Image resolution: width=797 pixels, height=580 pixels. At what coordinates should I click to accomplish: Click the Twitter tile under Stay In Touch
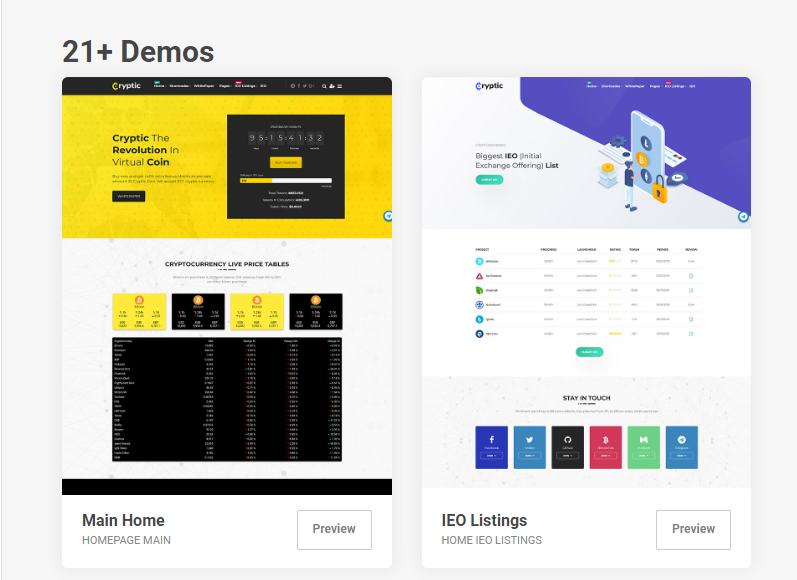530,447
